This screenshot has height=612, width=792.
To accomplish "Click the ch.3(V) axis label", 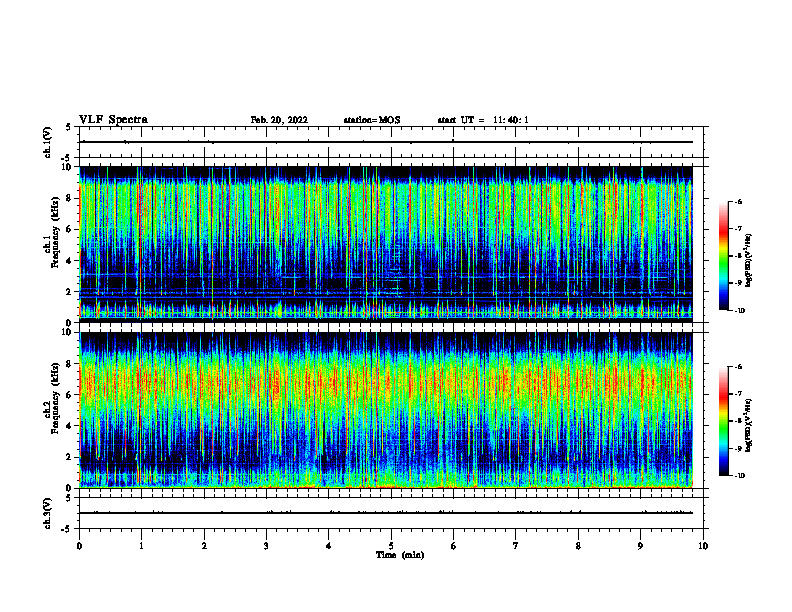I will point(48,513).
